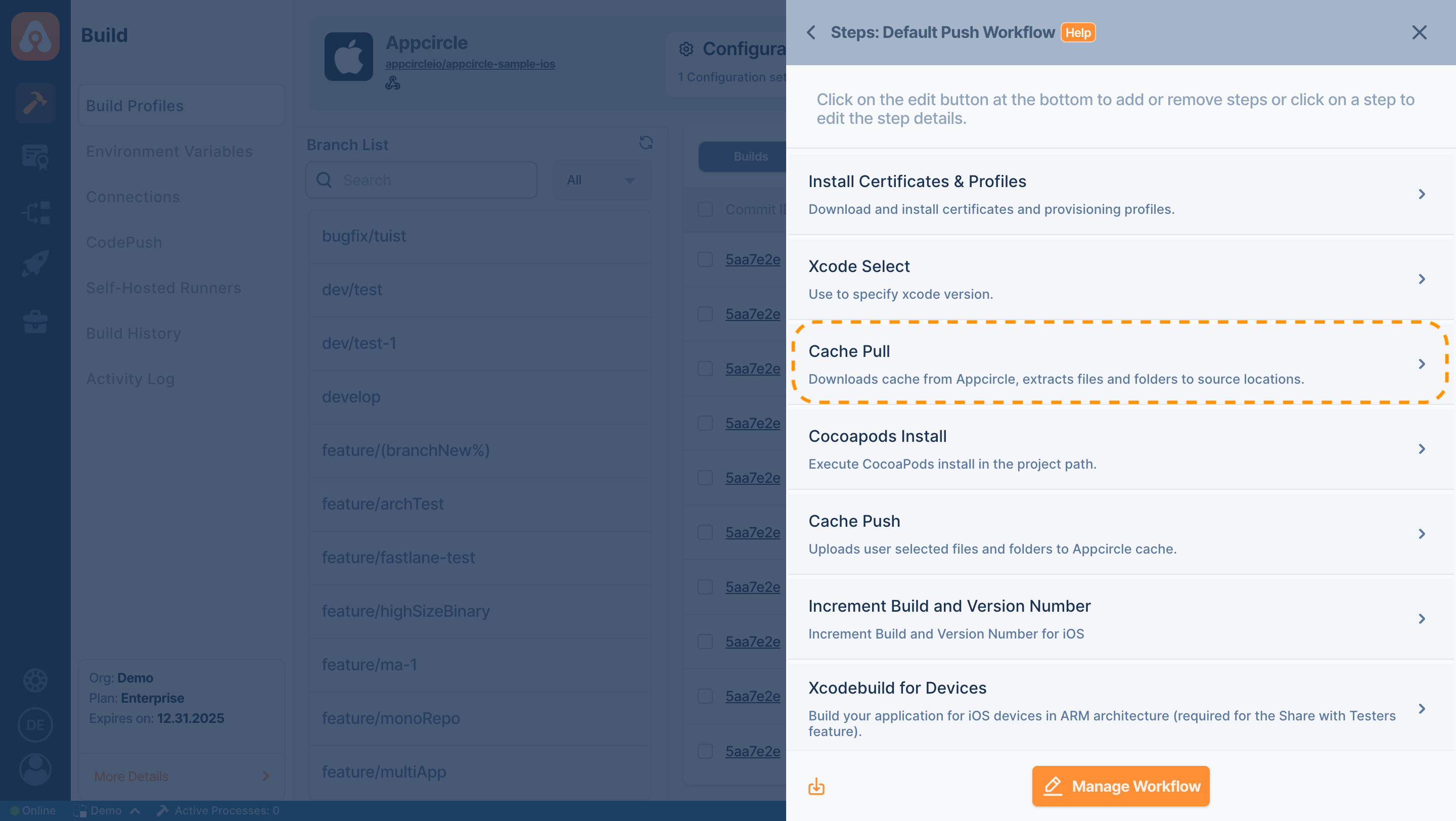Viewport: 1456px width, 821px height.
Task: Click the Appcircle logo at top left
Action: (x=35, y=36)
